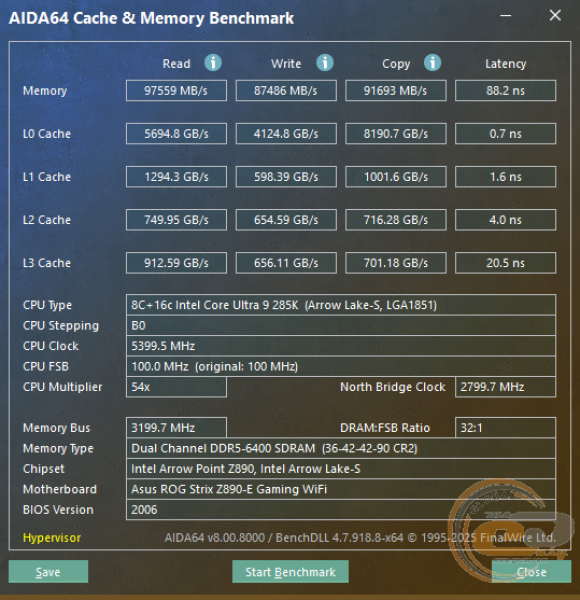Image resolution: width=580 pixels, height=600 pixels.
Task: Click the AIDA64 Cache & Memory Benchmark title
Action: click(x=152, y=18)
